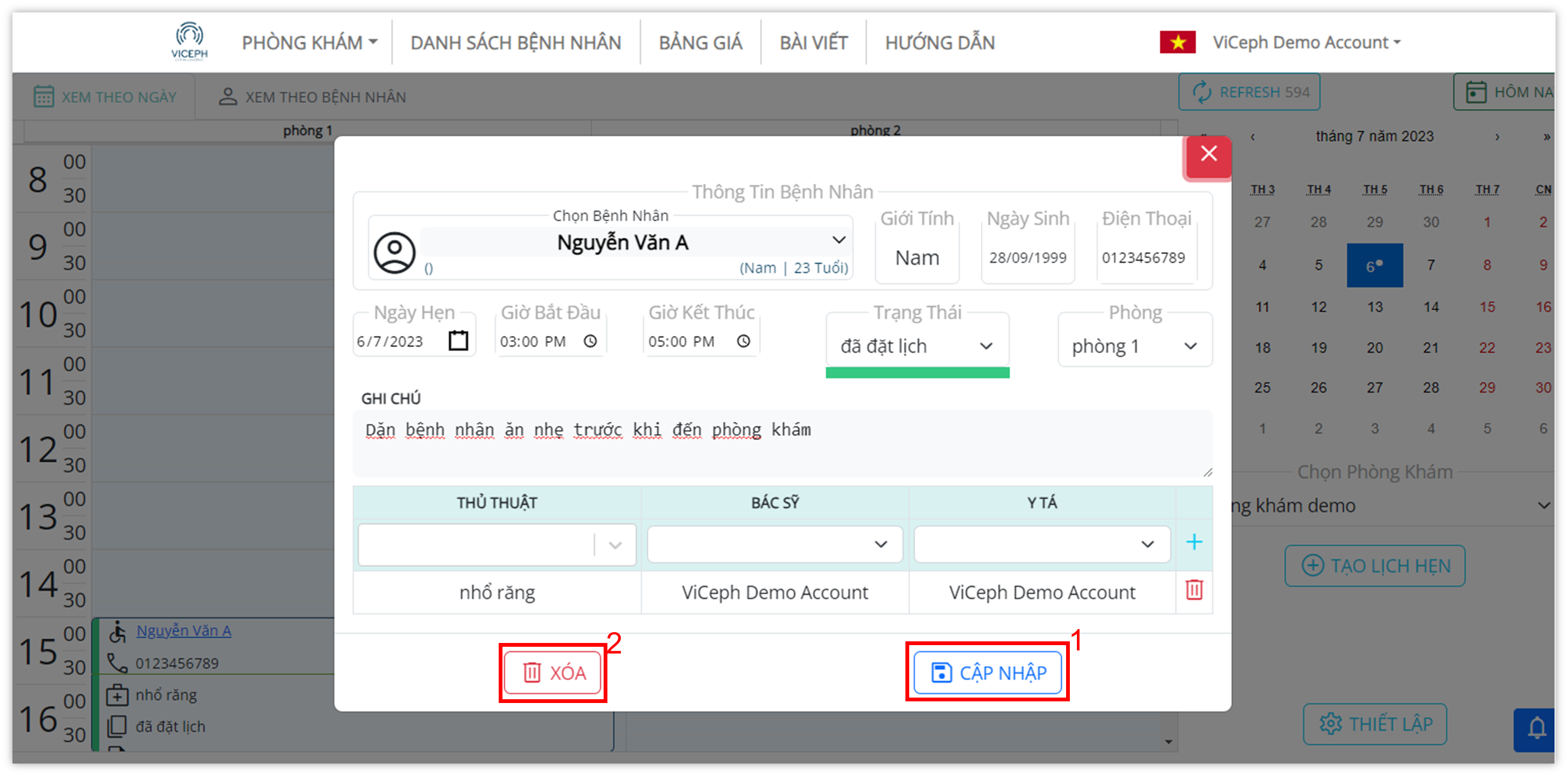Click the Giới Tính value Nam

pos(916,257)
